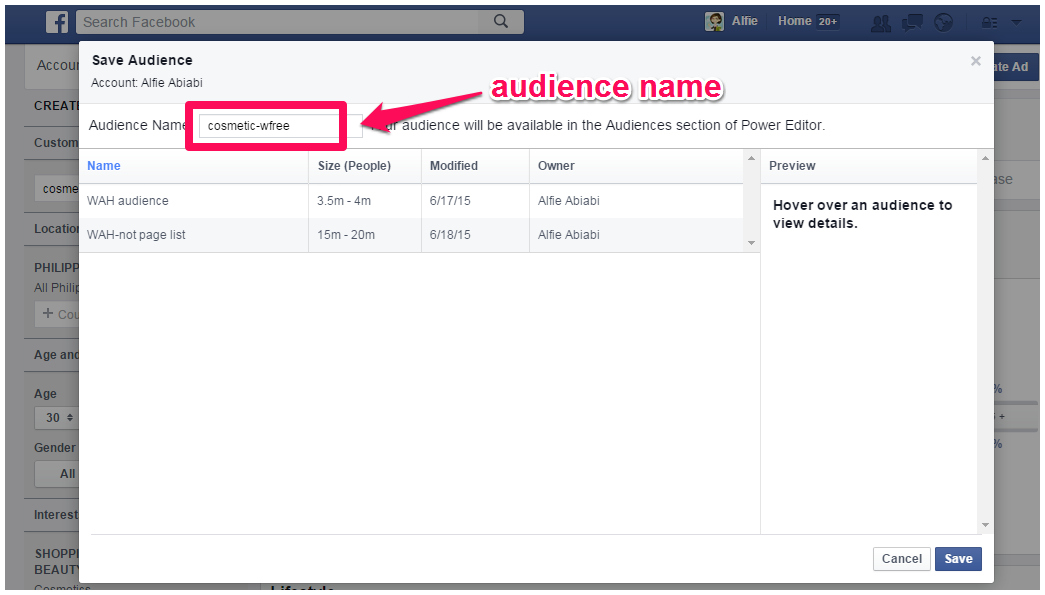The width and height of the screenshot is (1045, 595).
Task: Click the Save button
Action: click(958, 559)
